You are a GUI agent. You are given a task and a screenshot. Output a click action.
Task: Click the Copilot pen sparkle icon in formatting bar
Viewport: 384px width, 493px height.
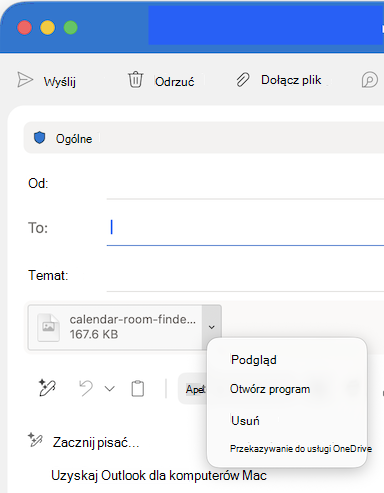(47, 388)
